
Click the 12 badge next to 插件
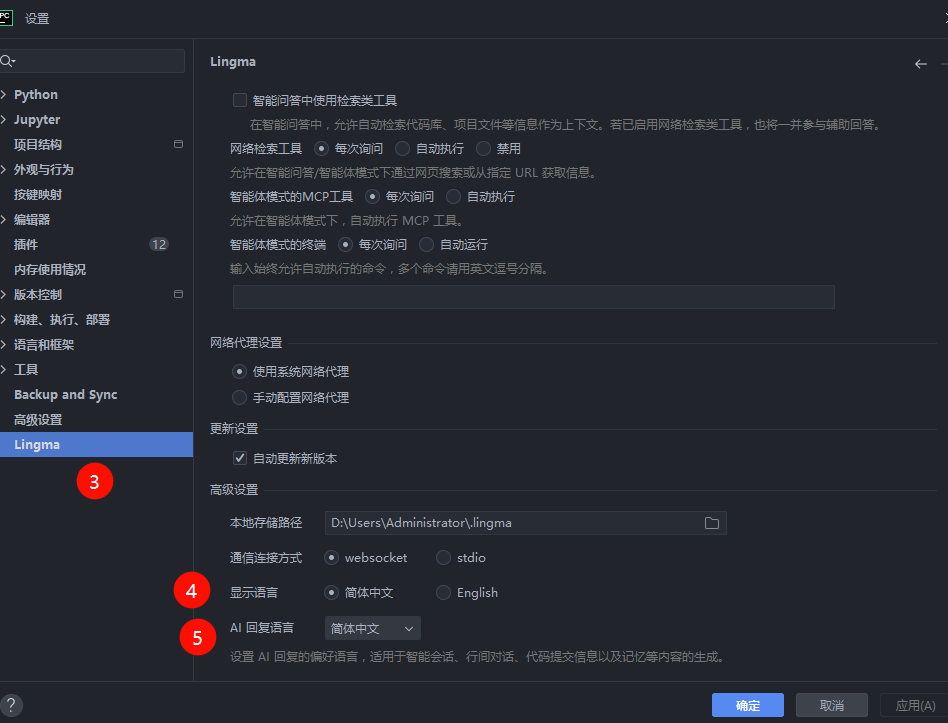tap(159, 244)
